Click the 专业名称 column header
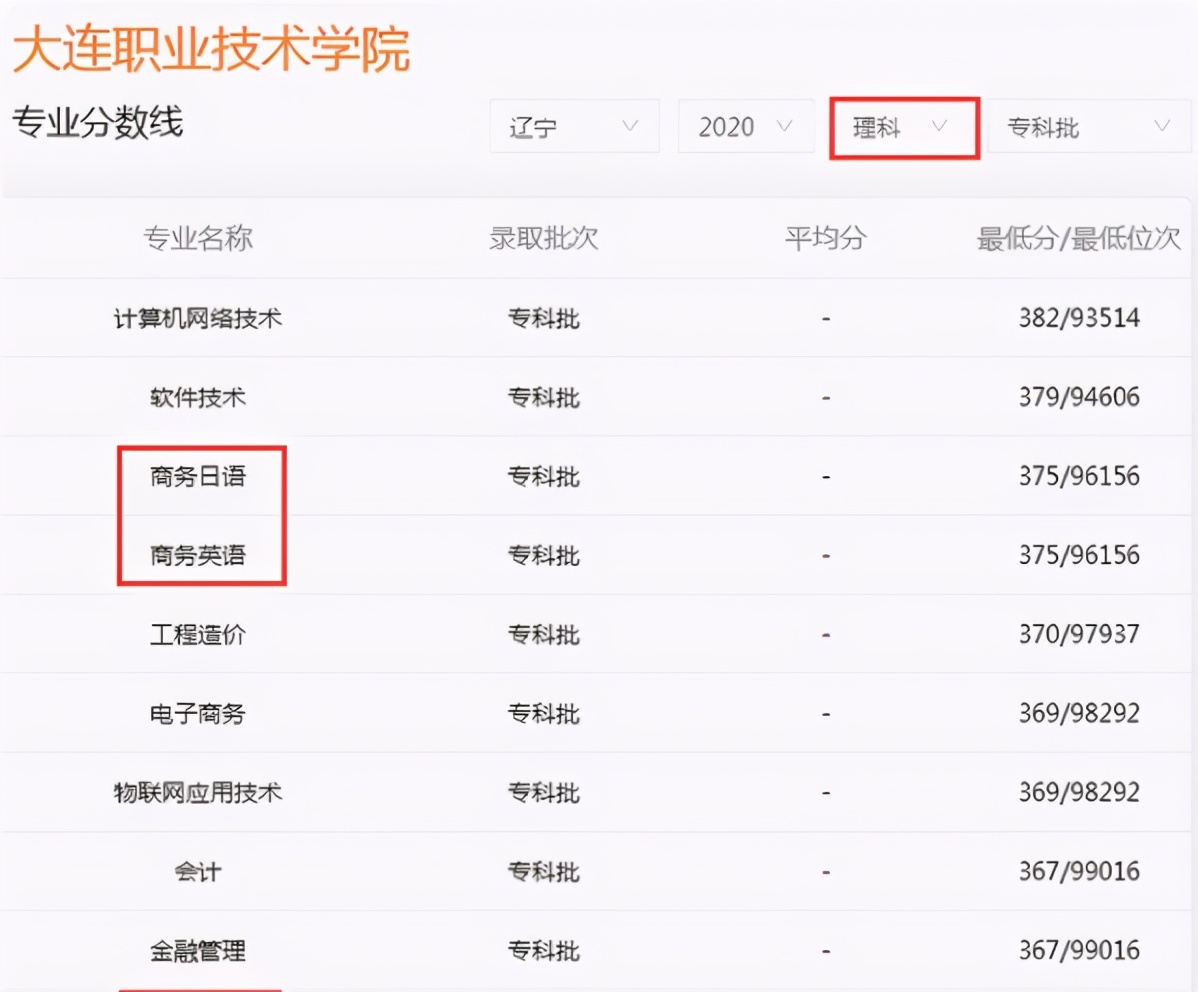 coord(196,239)
